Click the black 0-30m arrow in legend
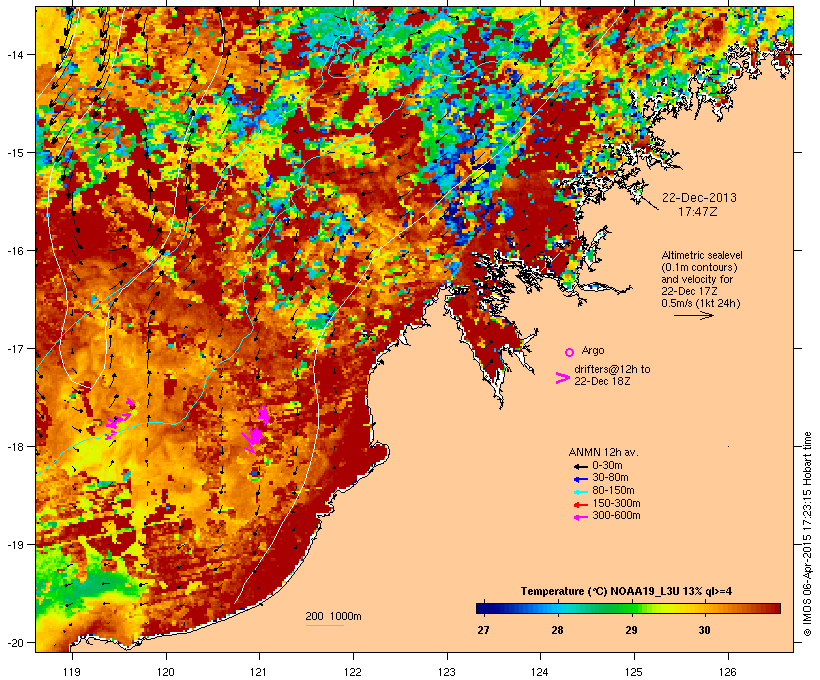Screen dimensions: 820x680 [580, 466]
